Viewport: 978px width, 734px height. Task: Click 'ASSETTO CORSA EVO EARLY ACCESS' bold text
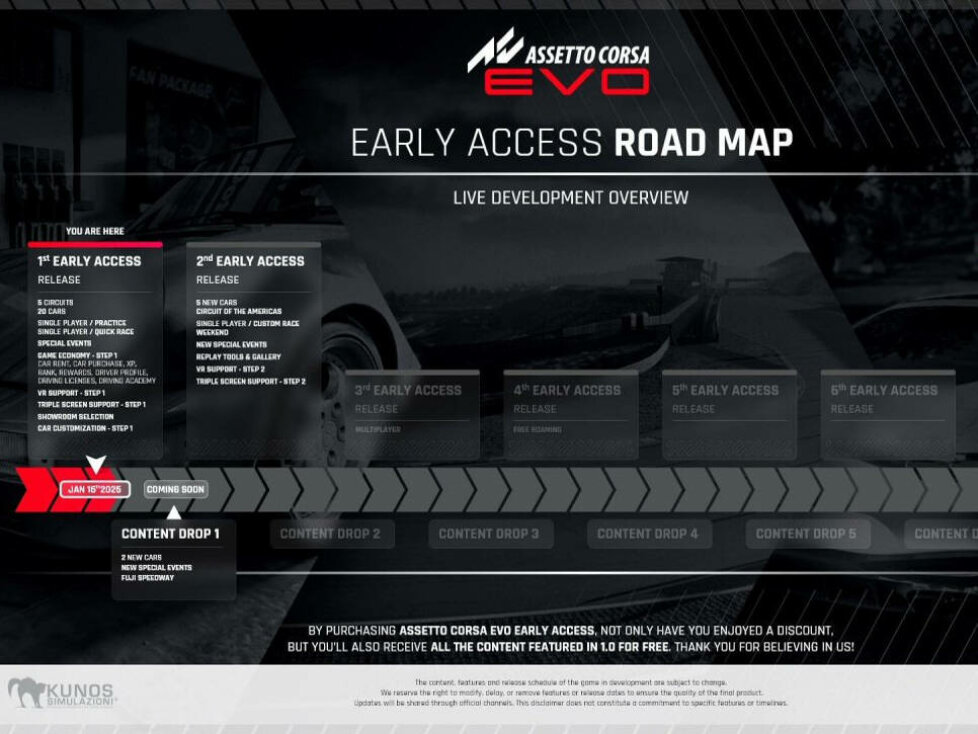pos(498,630)
